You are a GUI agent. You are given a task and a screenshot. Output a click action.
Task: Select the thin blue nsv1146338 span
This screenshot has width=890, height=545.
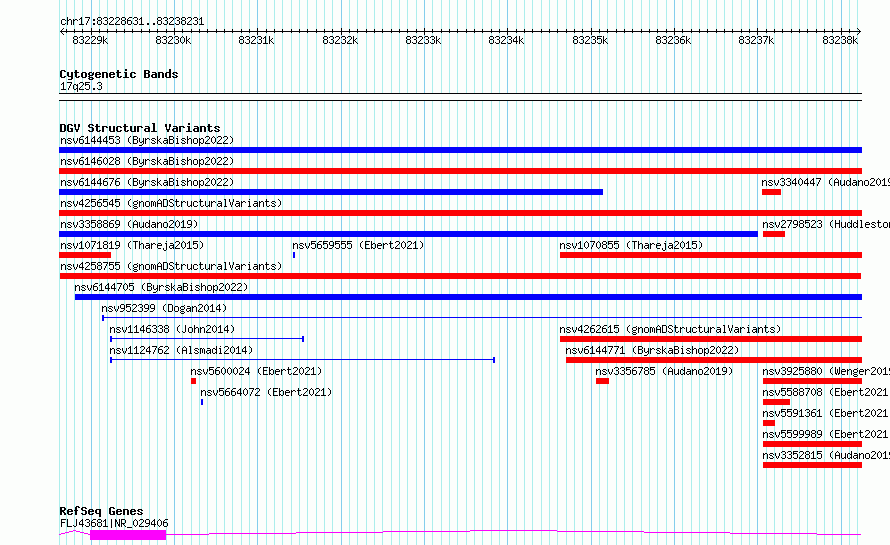pos(207,339)
